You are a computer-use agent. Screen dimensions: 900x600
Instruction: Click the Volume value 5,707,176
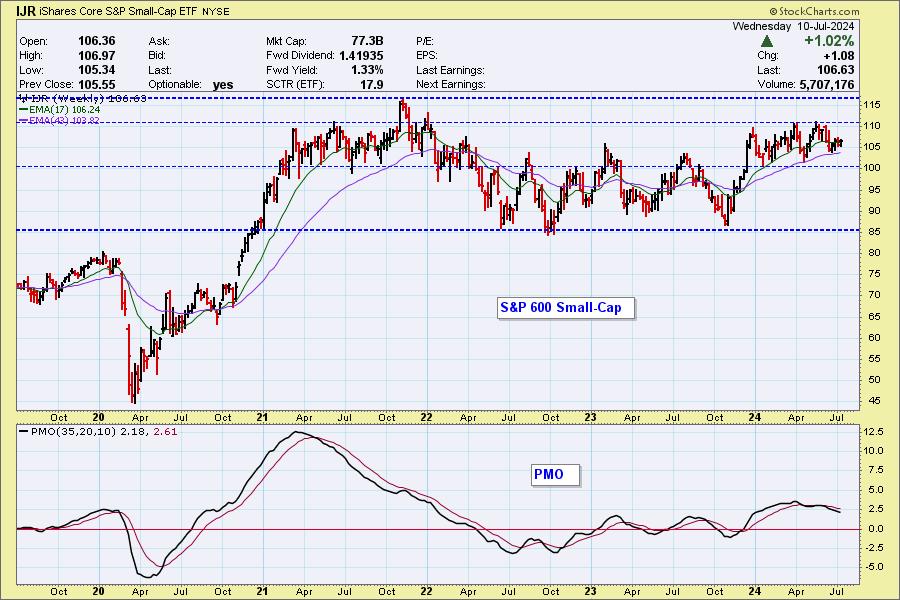(827, 84)
